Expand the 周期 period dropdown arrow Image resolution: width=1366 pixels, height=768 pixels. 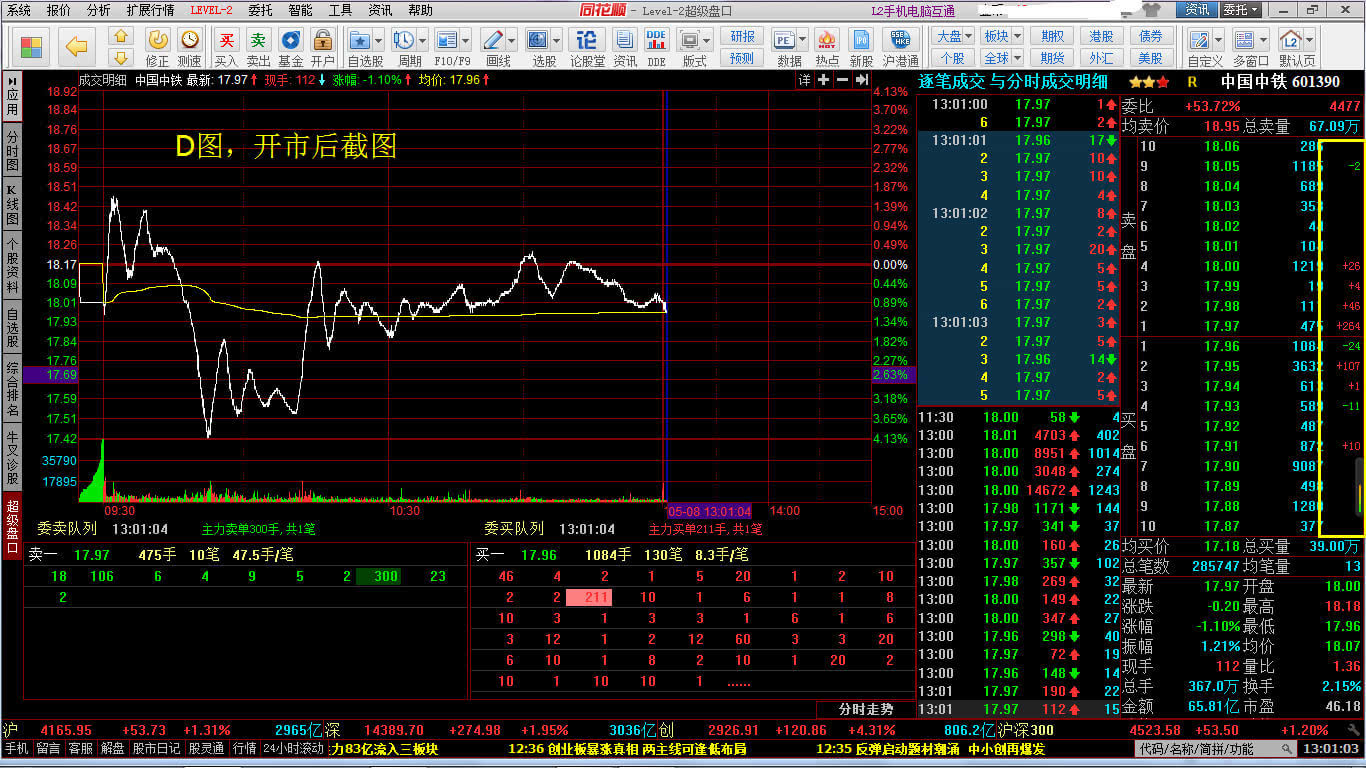pyautogui.click(x=422, y=41)
